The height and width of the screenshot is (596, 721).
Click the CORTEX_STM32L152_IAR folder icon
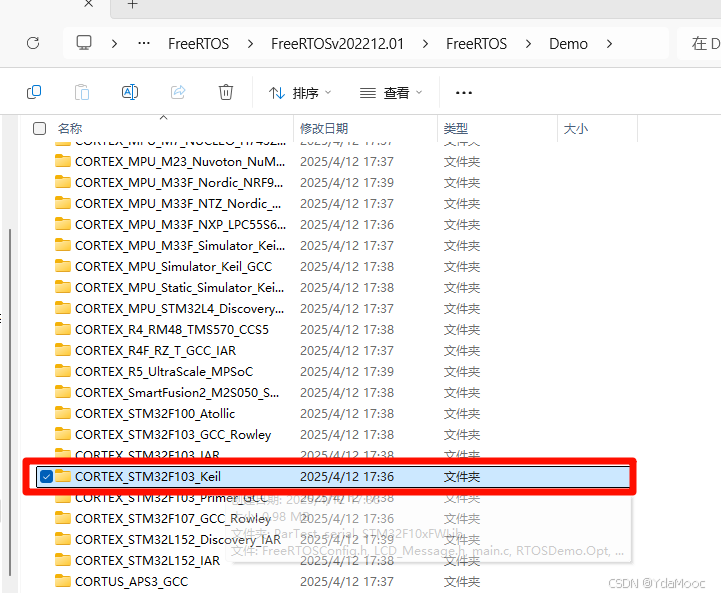(63, 560)
